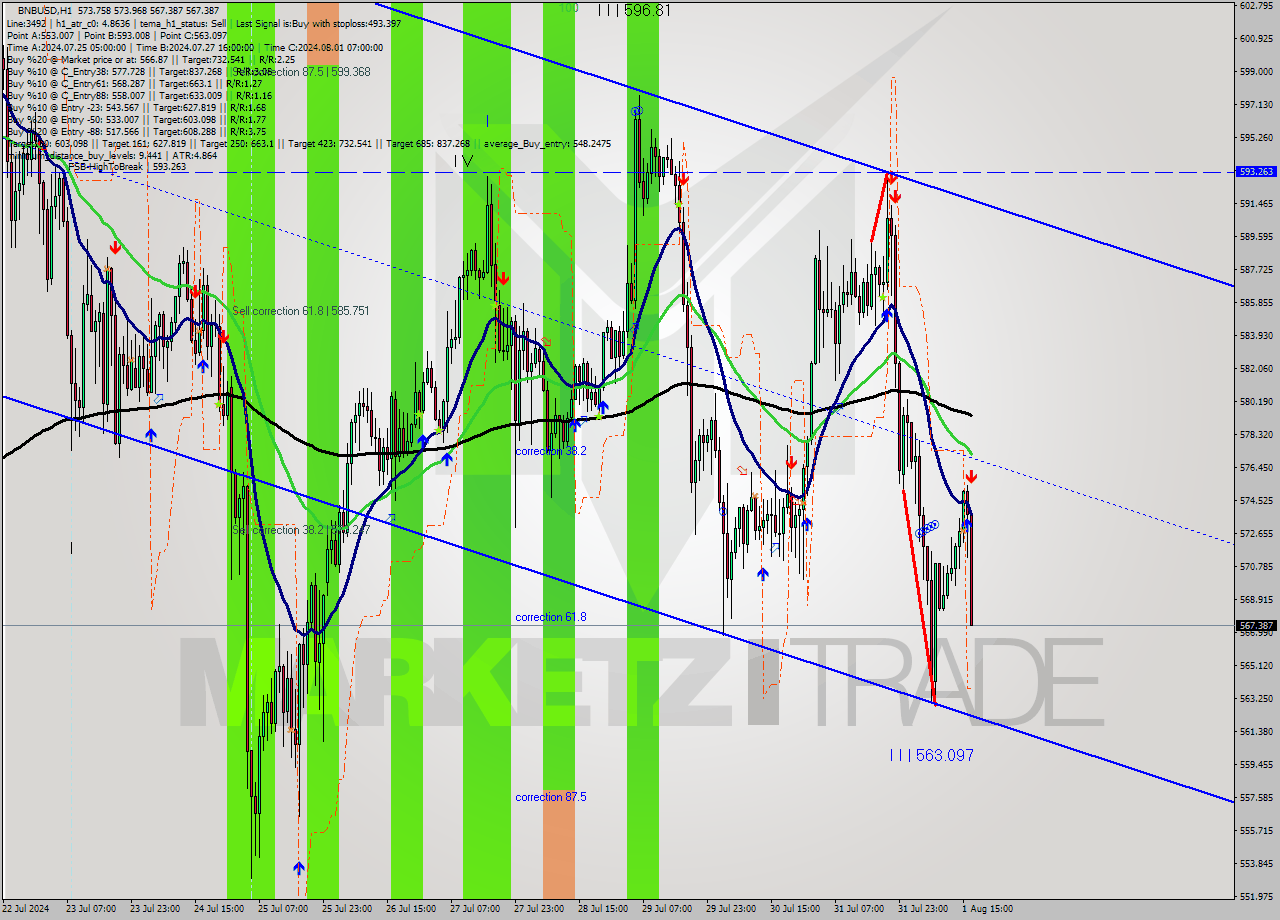Click the 'Time C:2024.08.01 07:00:00' text
This screenshot has width=1280, height=920.
(x=327, y=47)
